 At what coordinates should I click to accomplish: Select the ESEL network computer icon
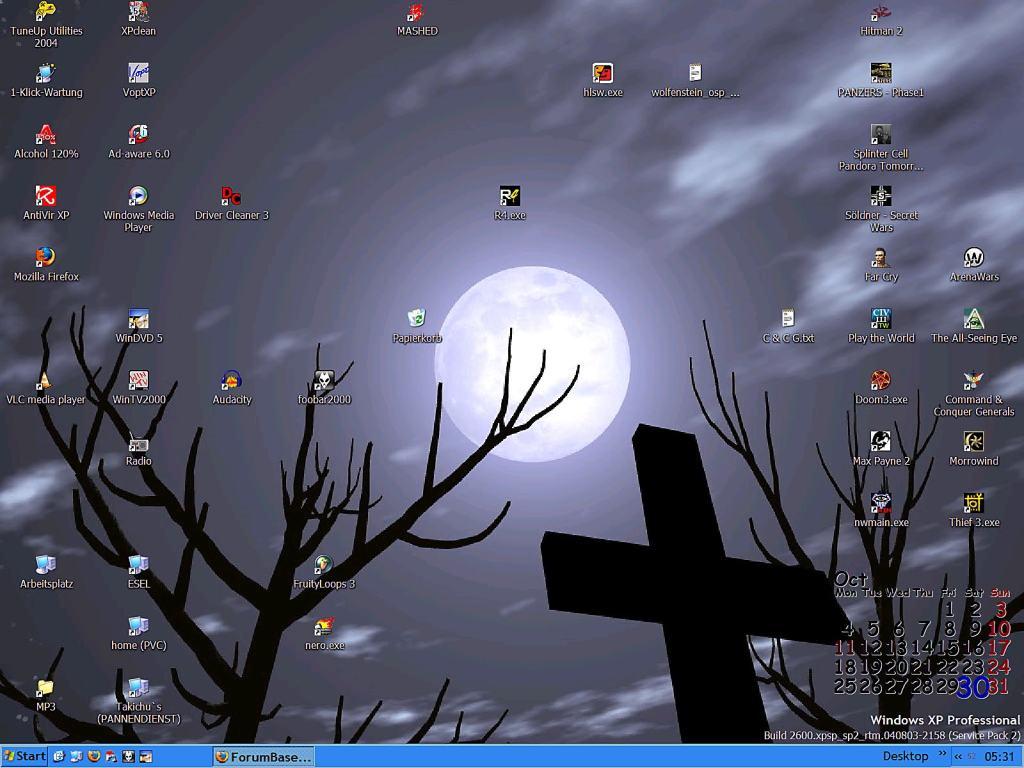click(x=138, y=572)
